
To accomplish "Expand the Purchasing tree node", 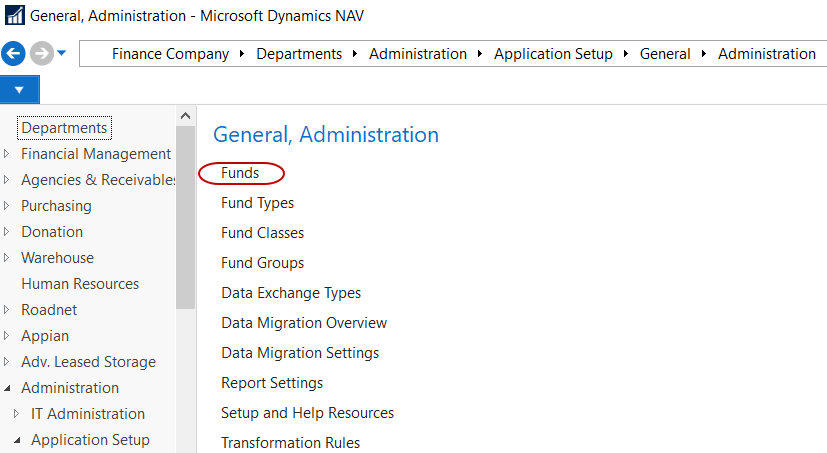I will coord(8,206).
